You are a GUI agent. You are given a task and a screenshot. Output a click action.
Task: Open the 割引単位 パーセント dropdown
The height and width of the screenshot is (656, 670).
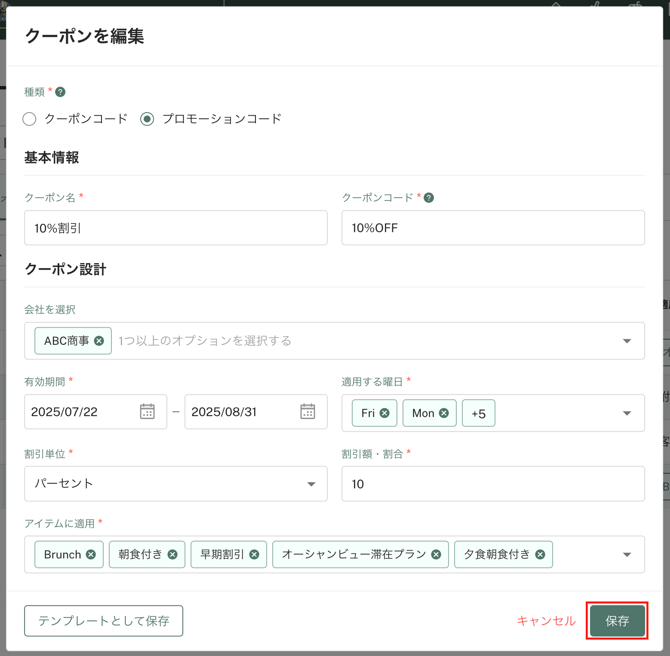click(176, 484)
